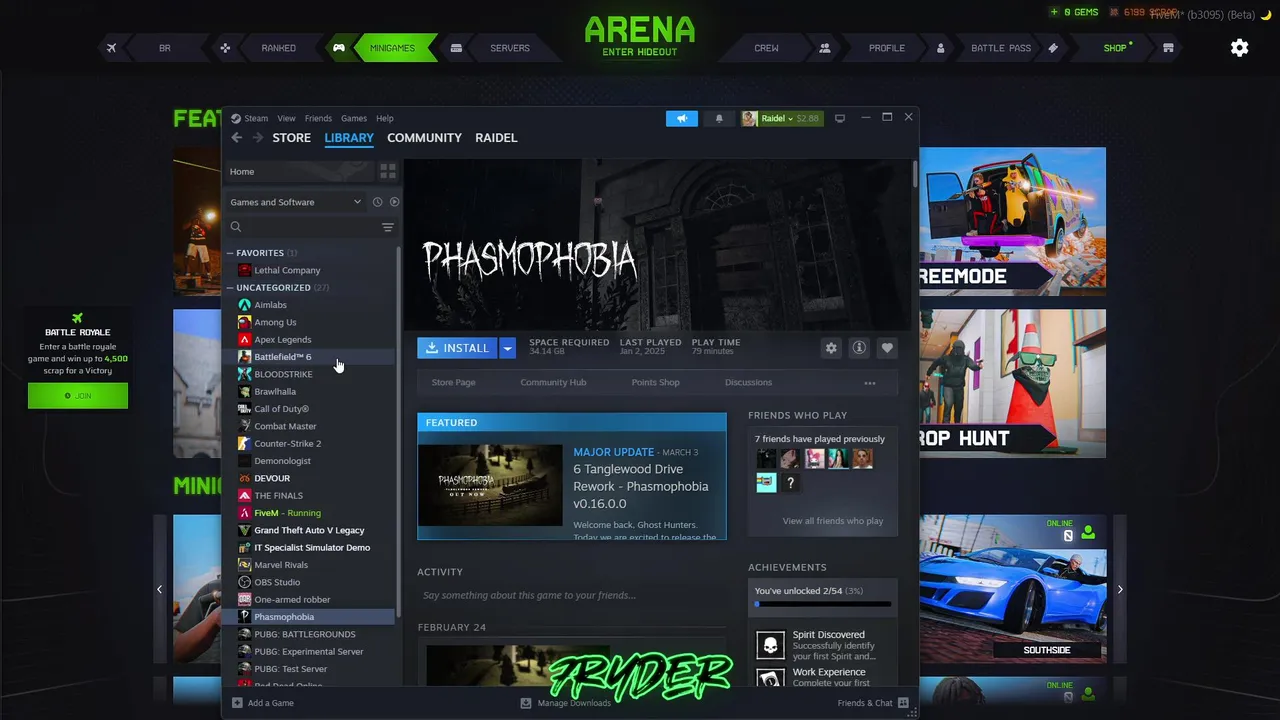The image size is (1280, 720).
Task: Click the crosshair icon beside RANKED
Action: pyautogui.click(x=226, y=48)
